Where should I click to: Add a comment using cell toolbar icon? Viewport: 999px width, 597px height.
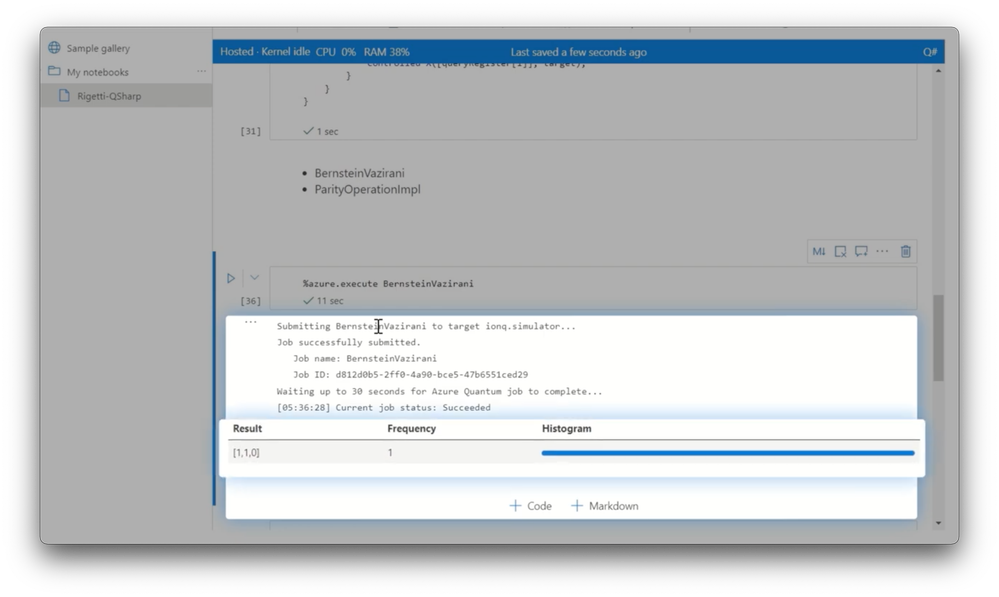[x=861, y=251]
